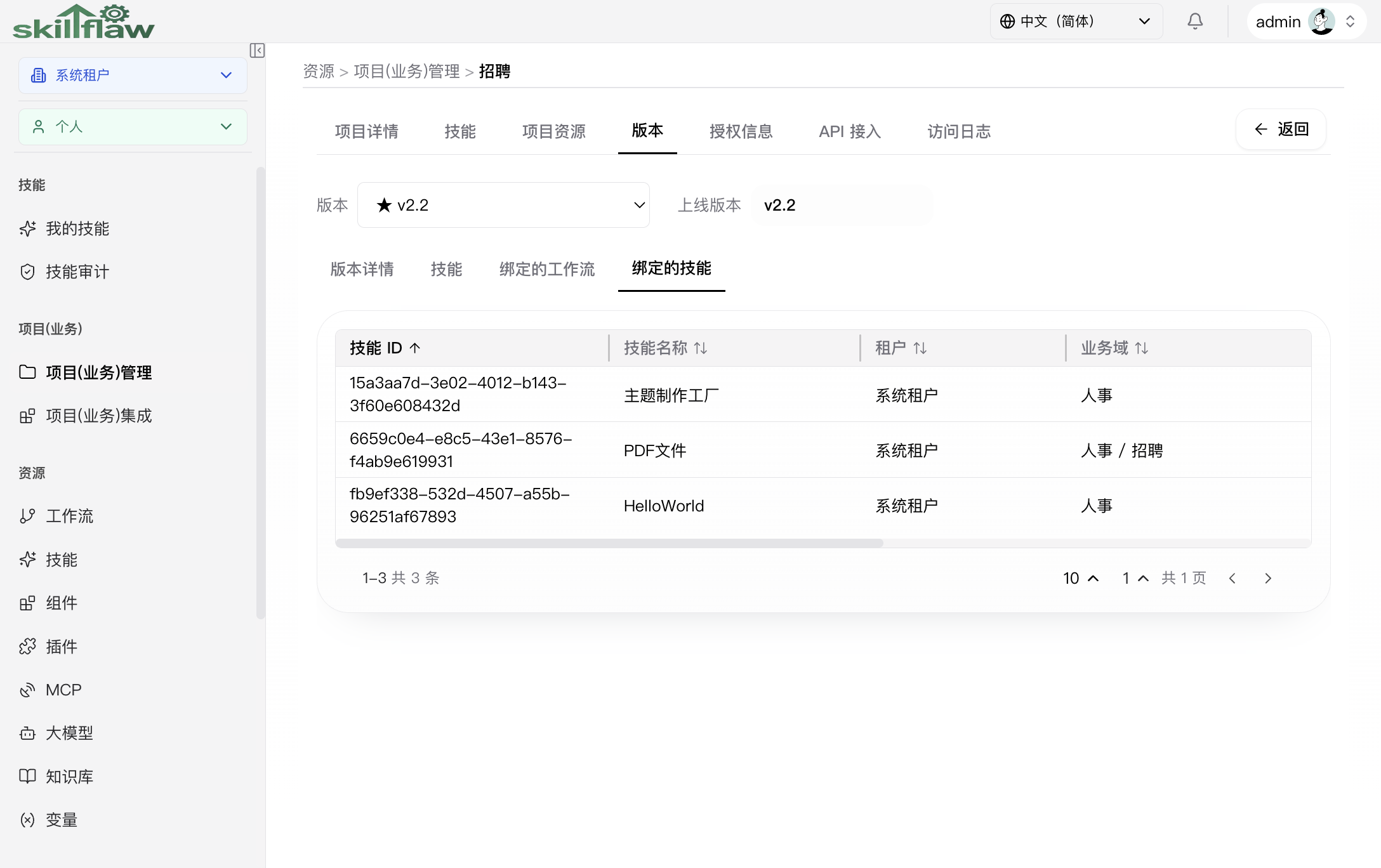The image size is (1381, 868).
Task: Sort by 租户 column arrows
Action: 920,348
